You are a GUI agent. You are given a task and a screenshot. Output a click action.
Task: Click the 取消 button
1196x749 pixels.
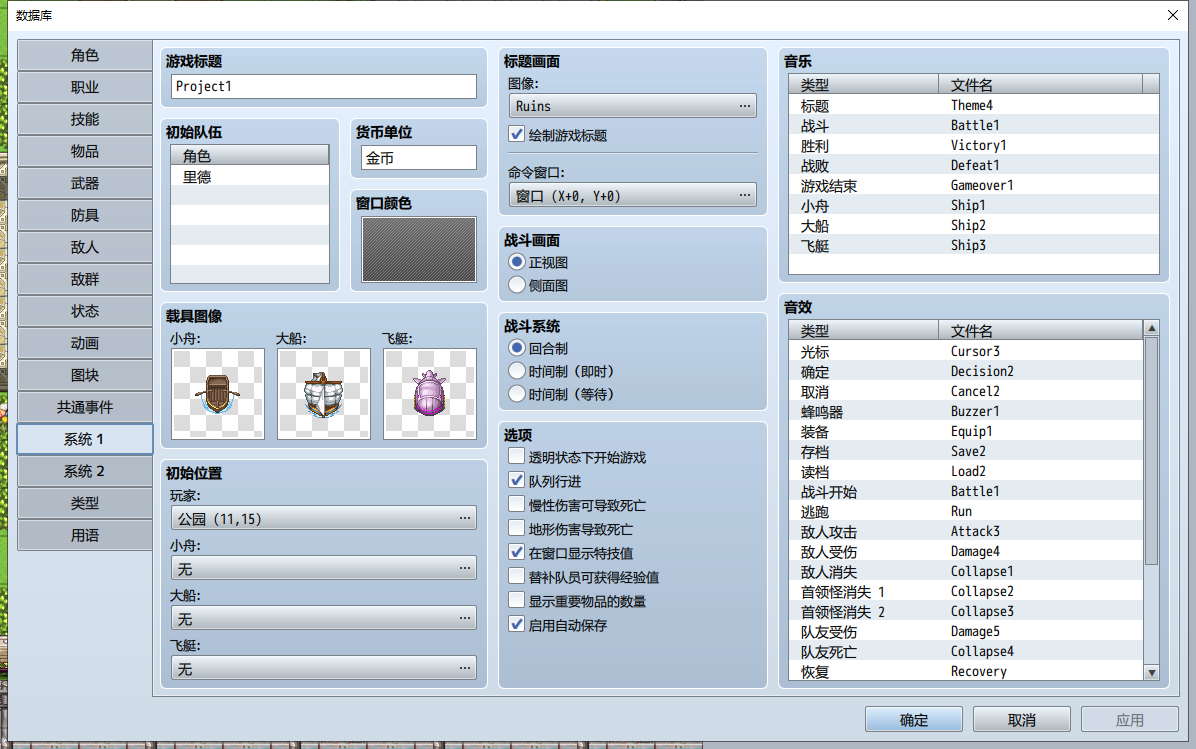click(1022, 719)
